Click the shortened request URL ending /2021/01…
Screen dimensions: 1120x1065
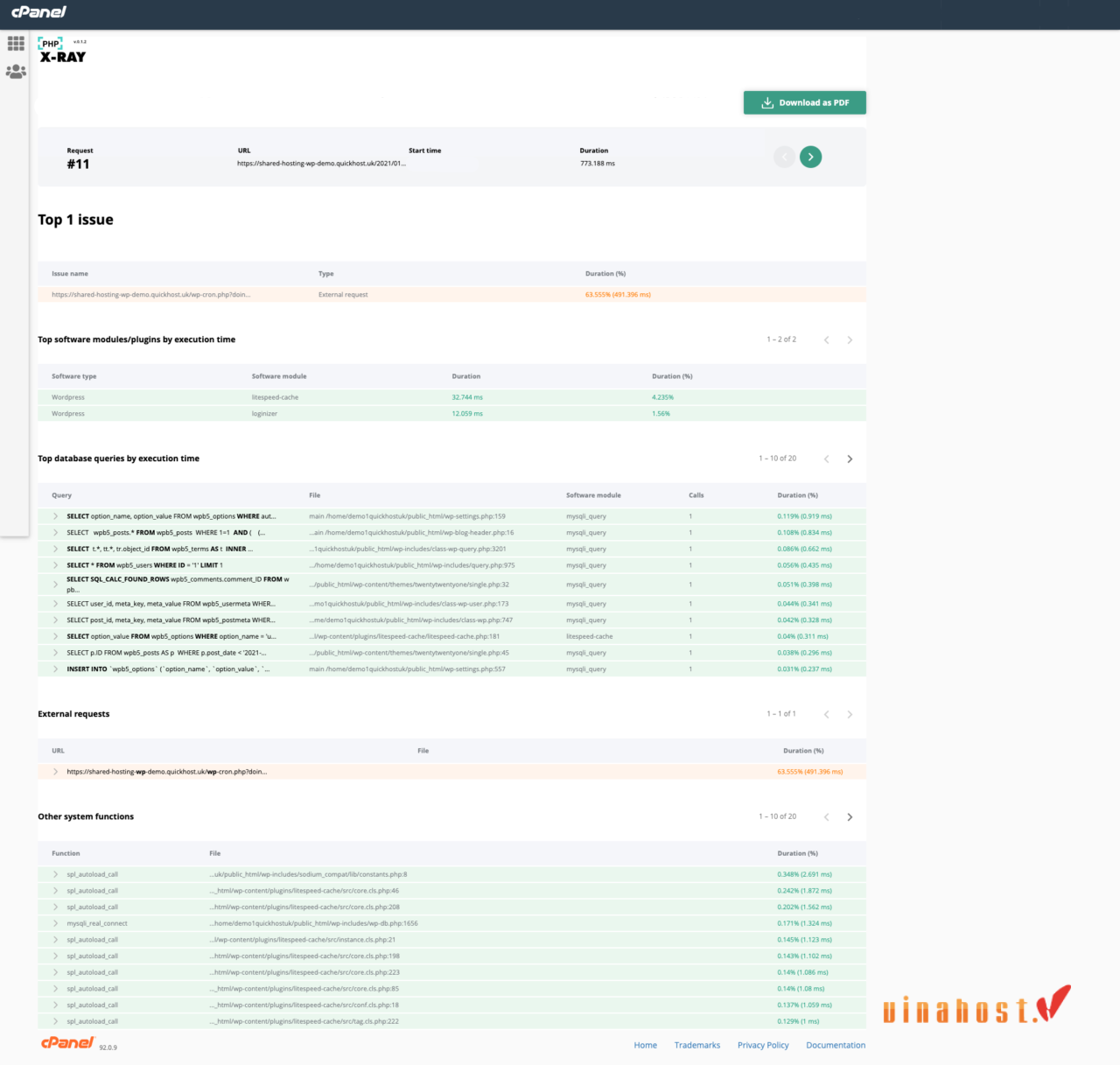pyautogui.click(x=321, y=164)
